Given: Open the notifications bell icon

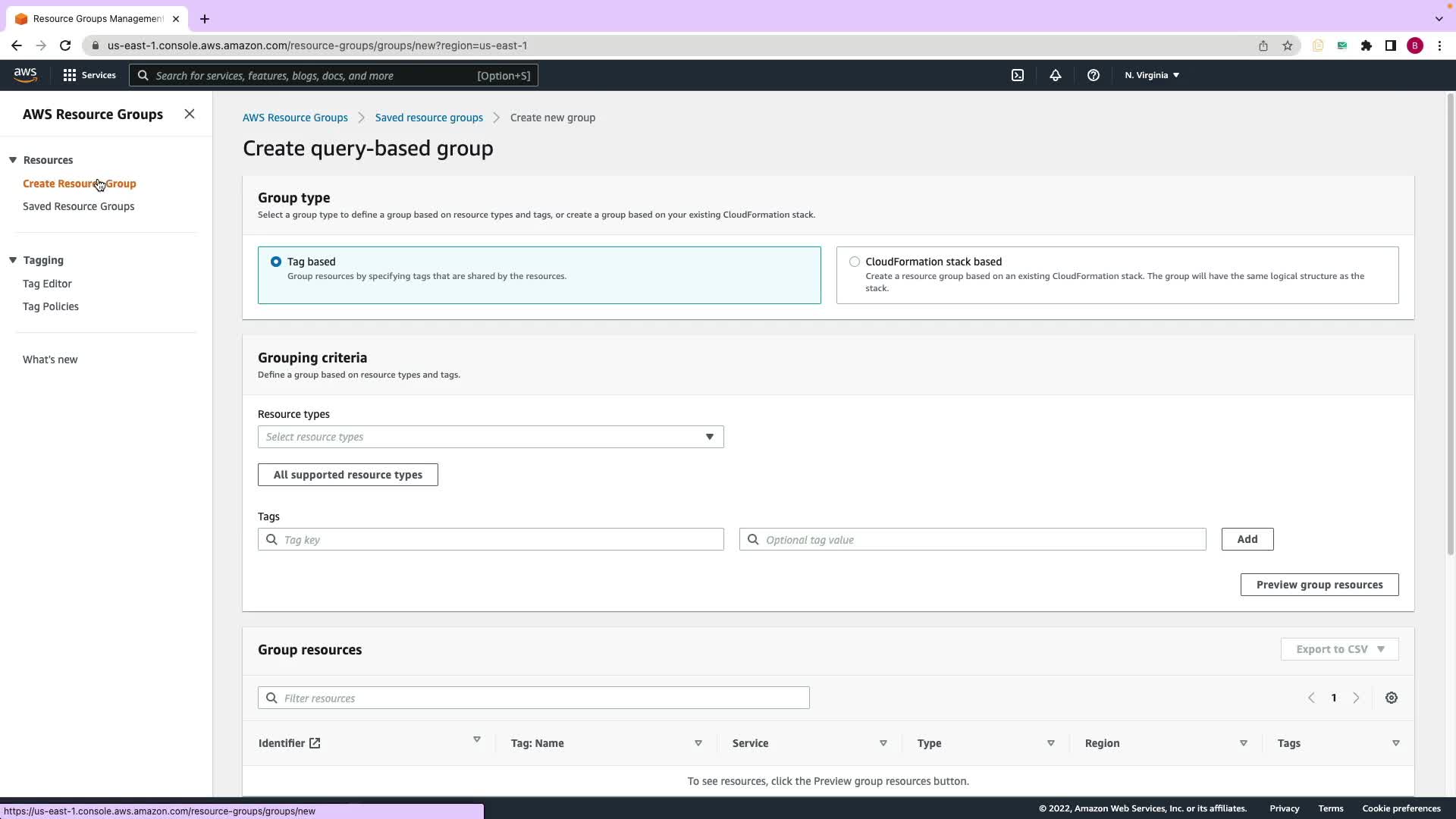Looking at the screenshot, I should pyautogui.click(x=1055, y=75).
